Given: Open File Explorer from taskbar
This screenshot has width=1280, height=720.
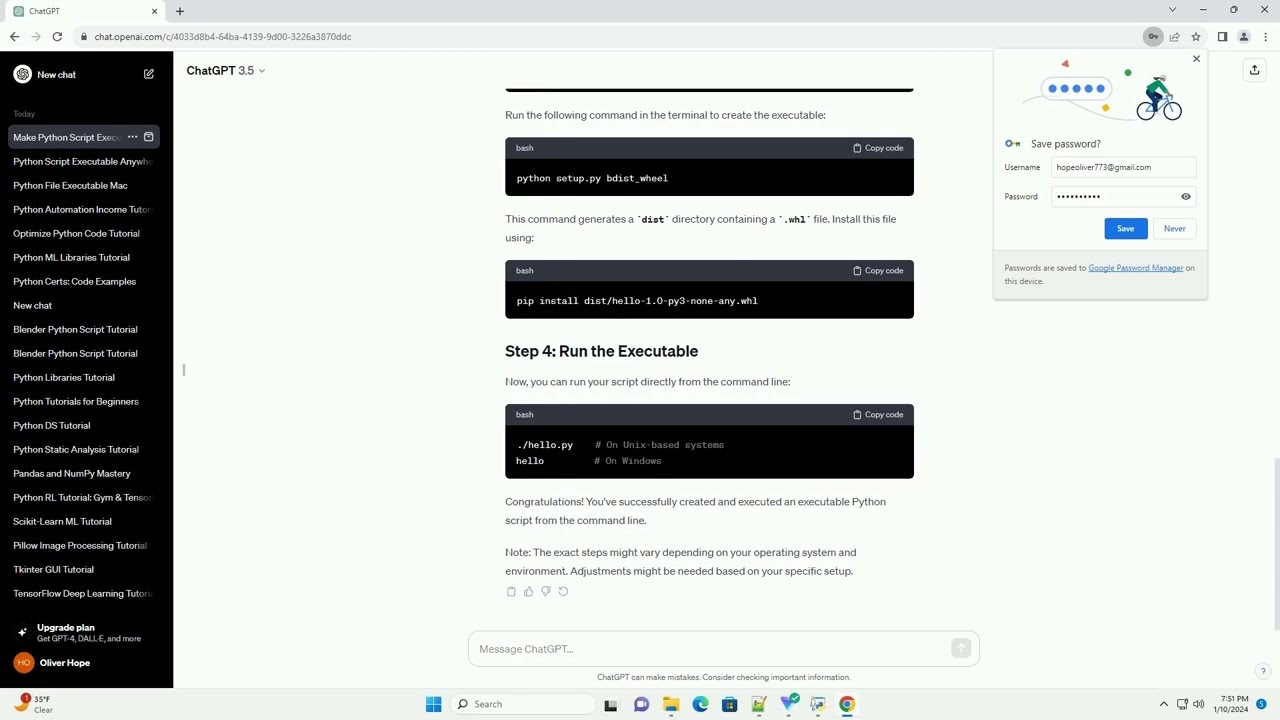Looking at the screenshot, I should tap(671, 704).
